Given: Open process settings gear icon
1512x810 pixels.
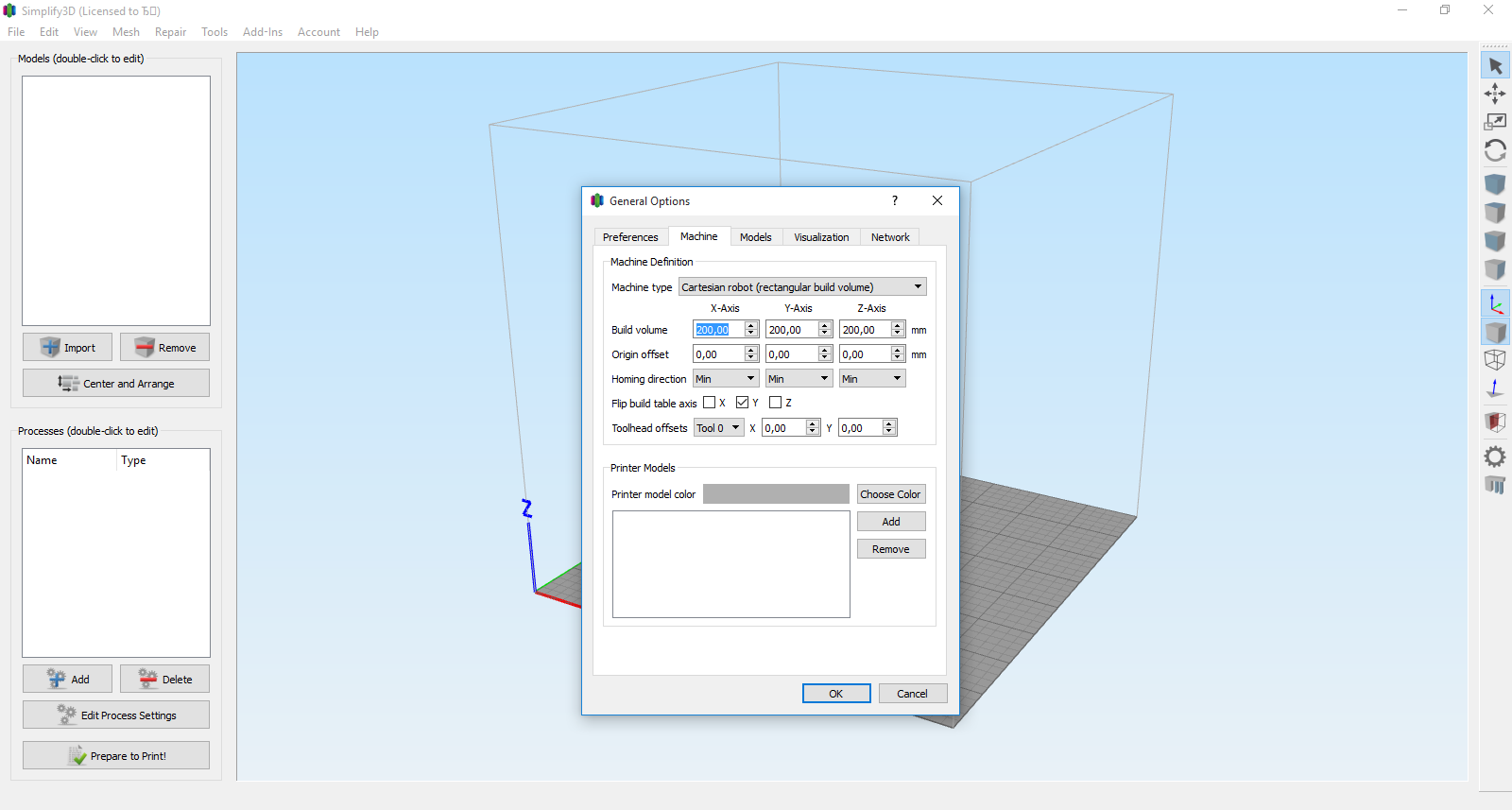Looking at the screenshot, I should [x=1495, y=457].
